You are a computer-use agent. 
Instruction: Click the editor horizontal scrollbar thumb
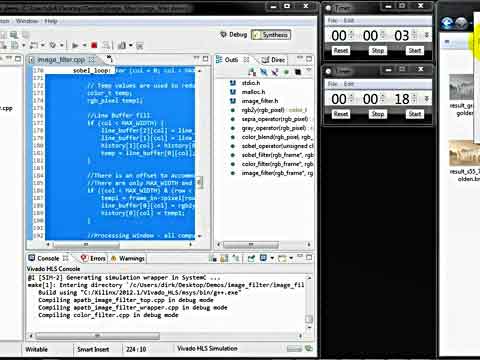tap(86, 244)
